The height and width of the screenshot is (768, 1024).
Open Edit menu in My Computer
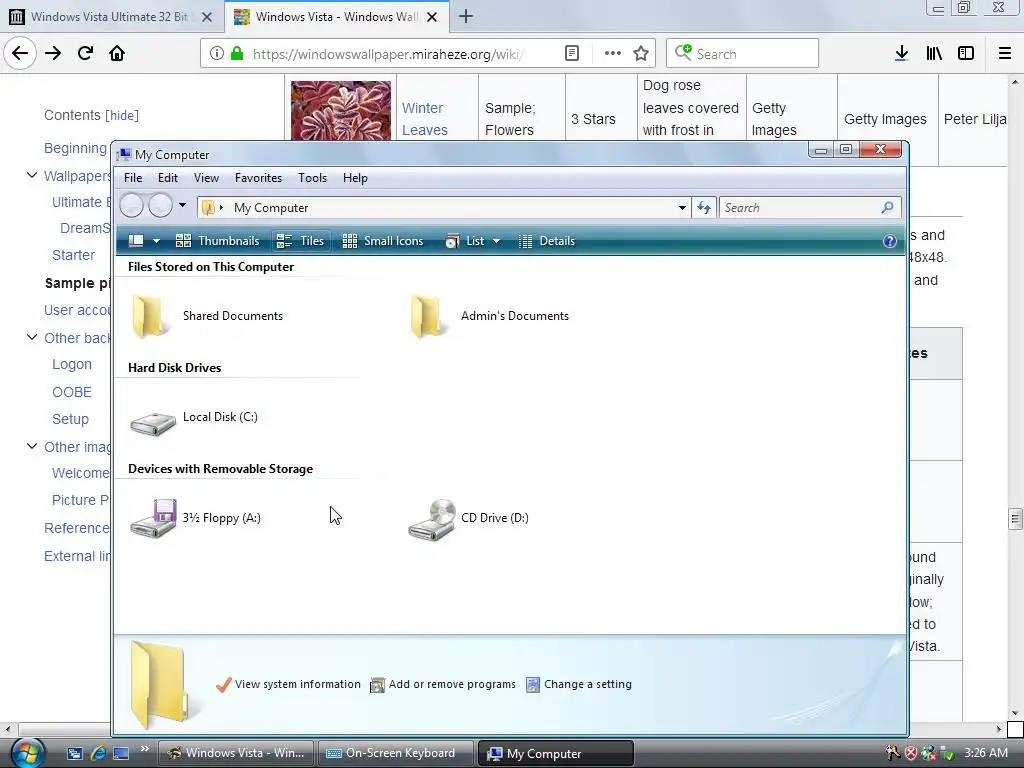(x=168, y=178)
